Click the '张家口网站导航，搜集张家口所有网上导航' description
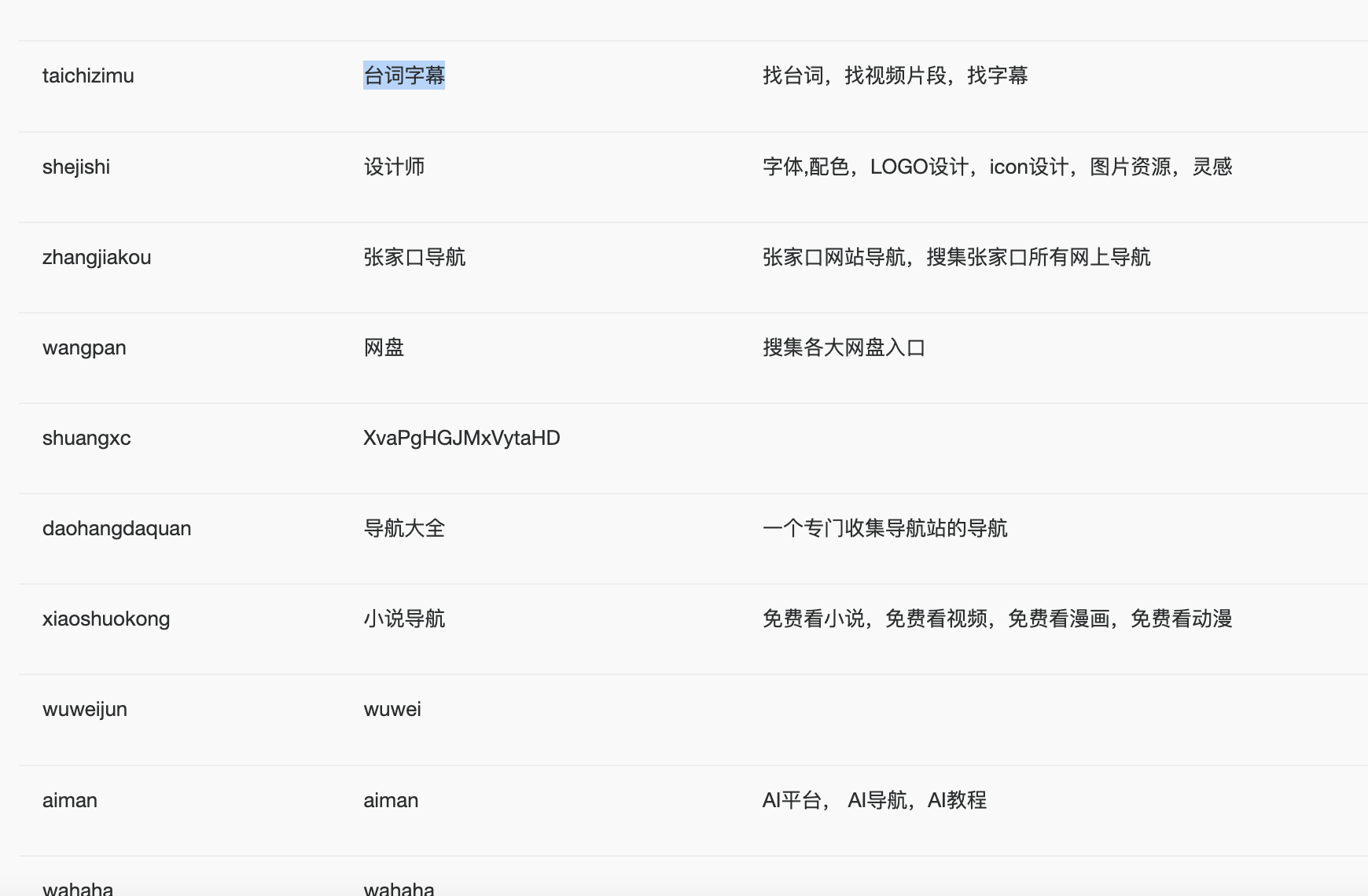 coord(956,257)
